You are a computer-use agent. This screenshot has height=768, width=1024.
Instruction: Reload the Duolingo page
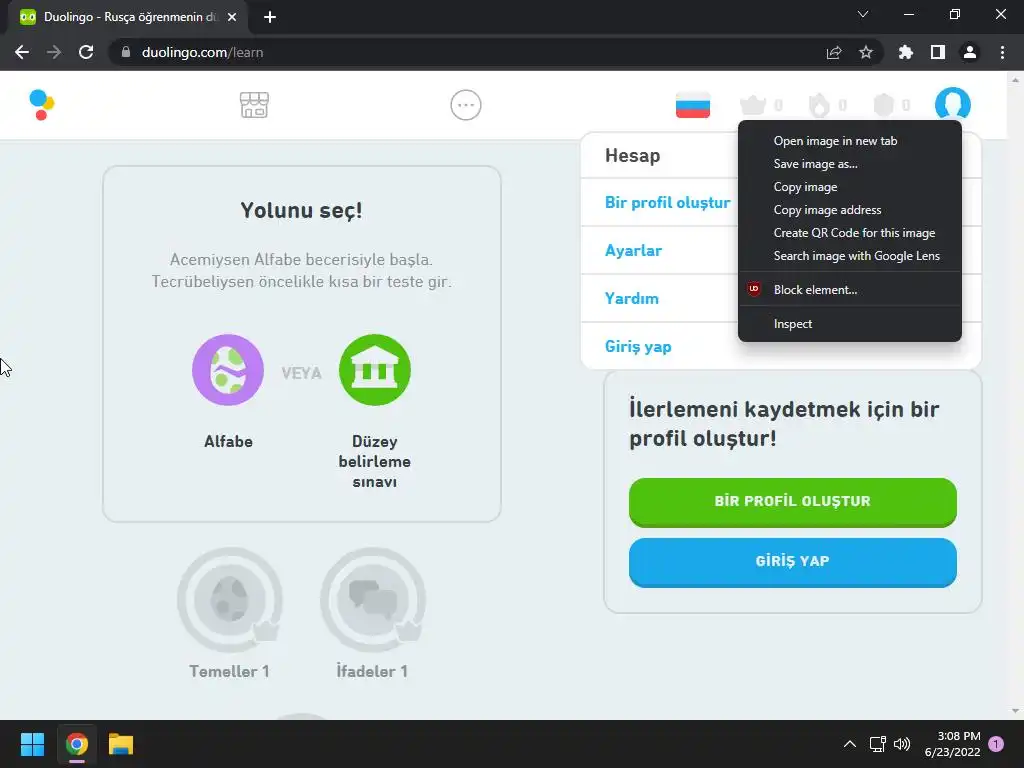click(x=86, y=52)
